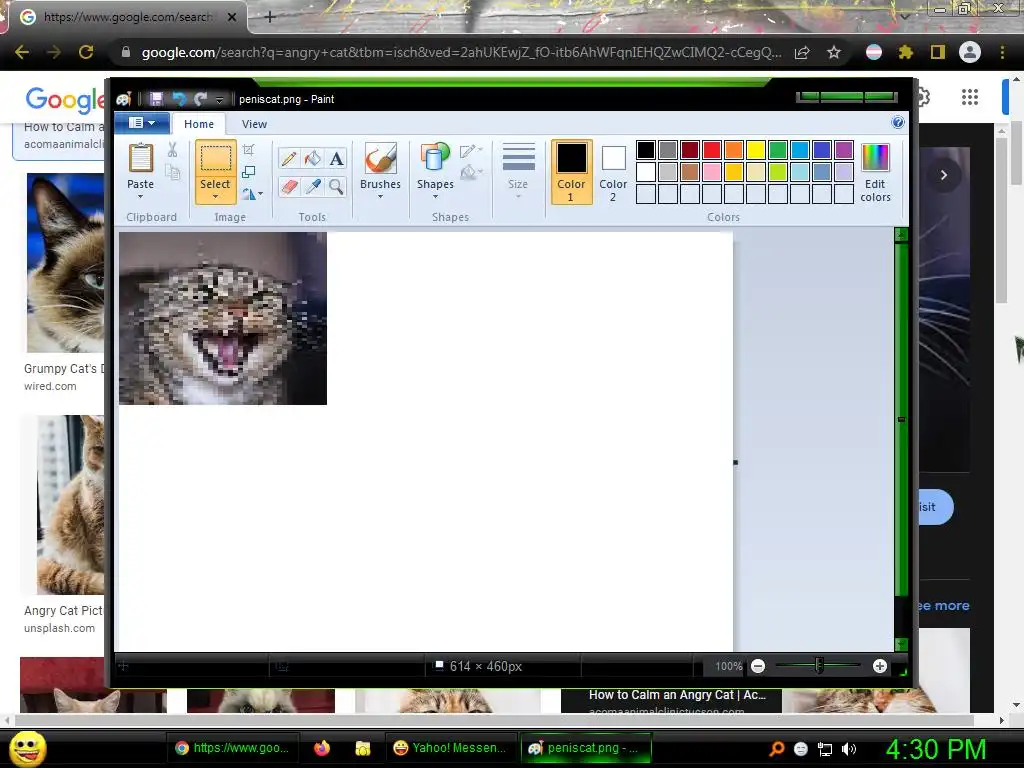Open the Paint file menu dropdown

pyautogui.click(x=142, y=123)
